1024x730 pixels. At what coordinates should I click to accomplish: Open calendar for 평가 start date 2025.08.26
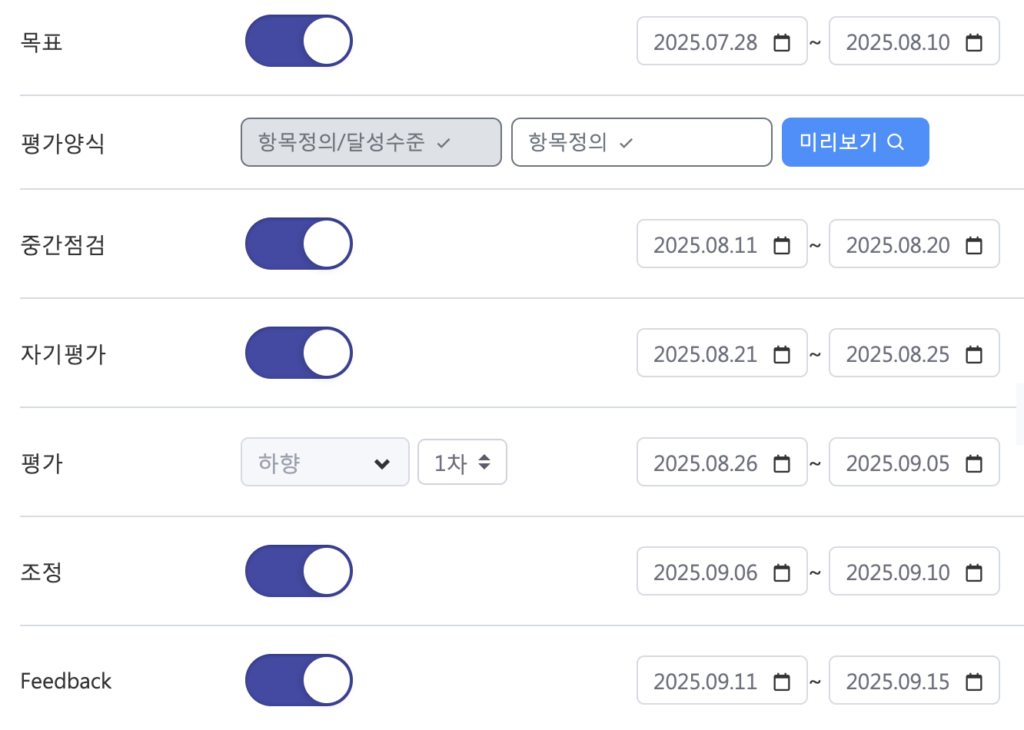(782, 464)
